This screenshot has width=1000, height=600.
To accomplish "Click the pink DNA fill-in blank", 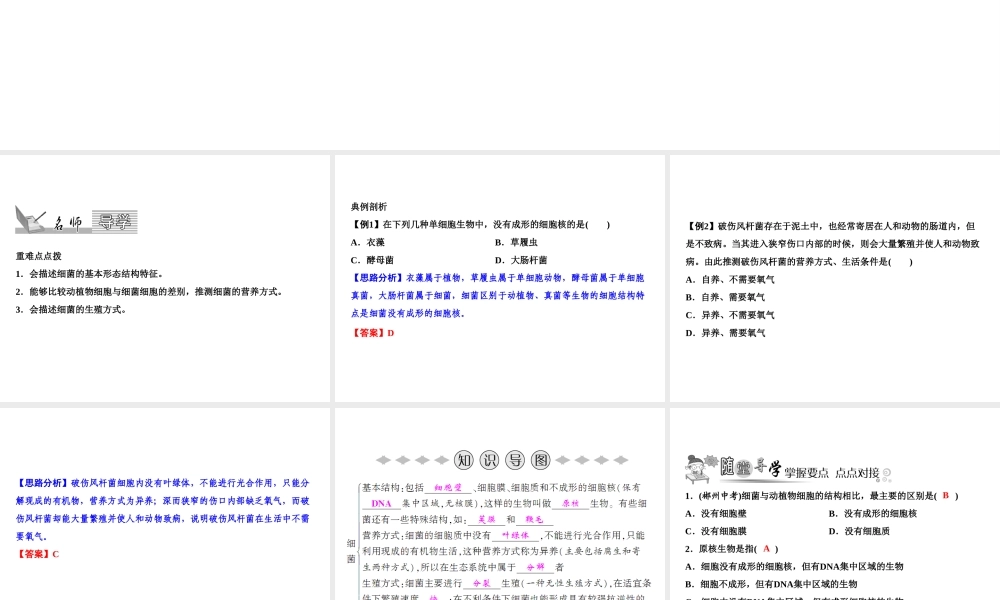I will tap(381, 504).
